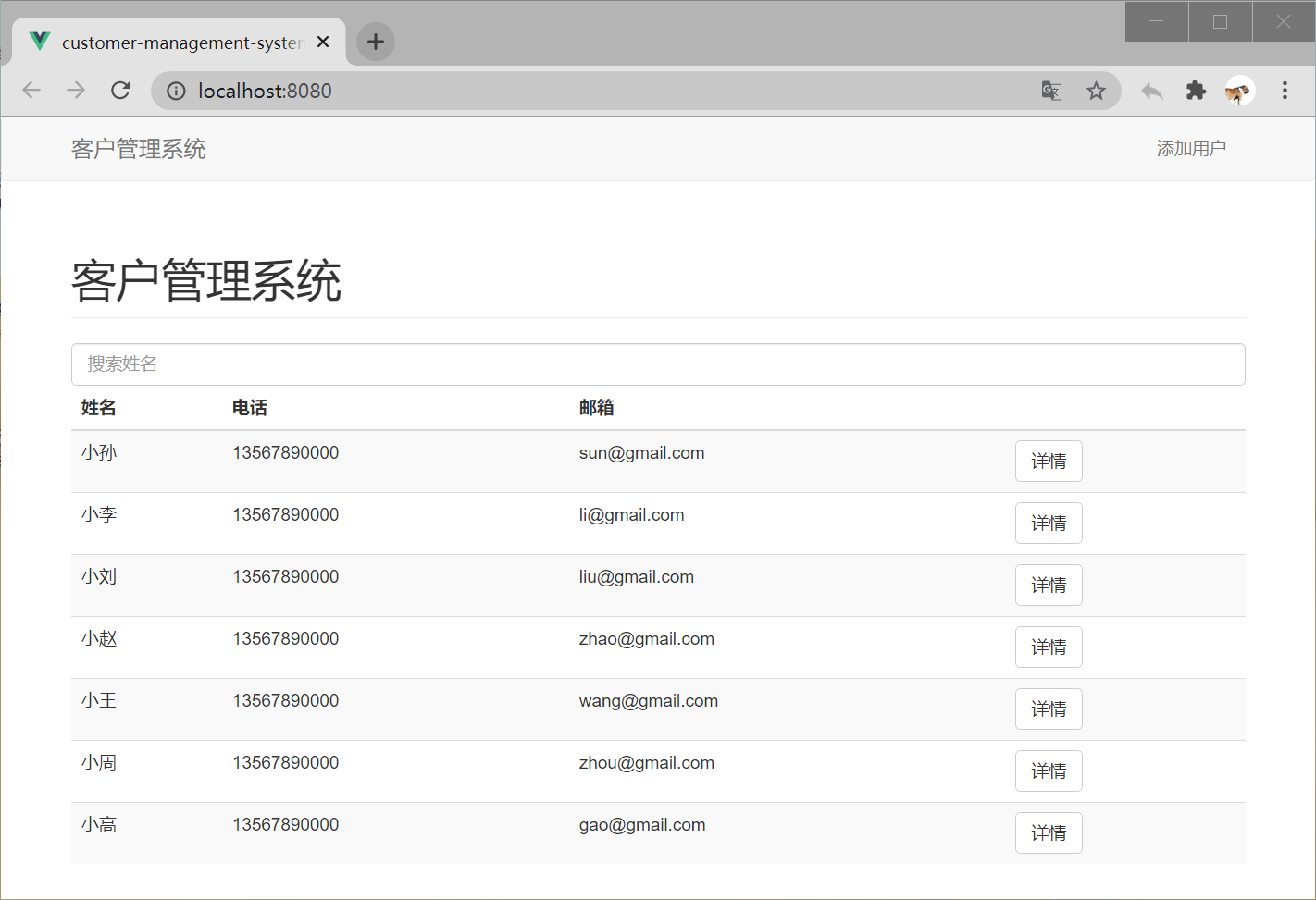The height and width of the screenshot is (900, 1316).
Task: Open the Google Translate icon in address bar
Action: pyautogui.click(x=1050, y=90)
